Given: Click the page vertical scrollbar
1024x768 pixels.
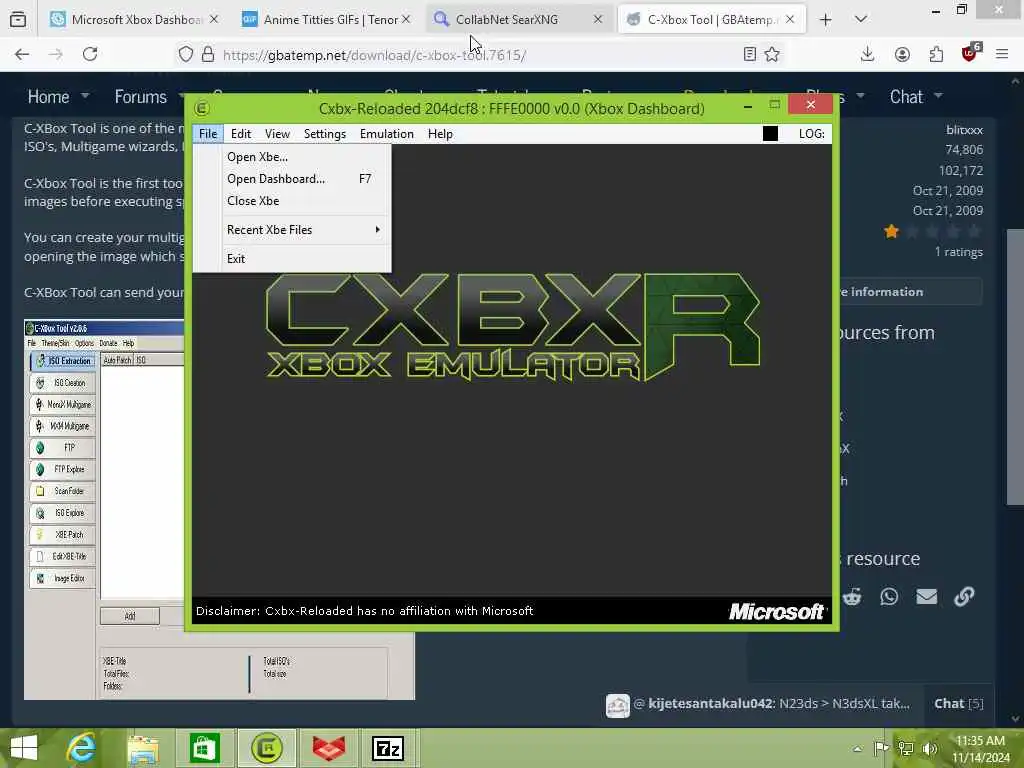Looking at the screenshot, I should coord(1015,366).
